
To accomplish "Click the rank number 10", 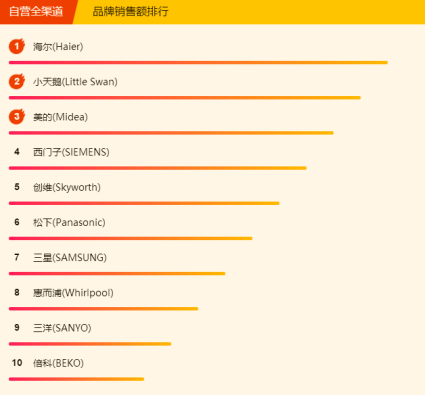I will click(x=17, y=363).
